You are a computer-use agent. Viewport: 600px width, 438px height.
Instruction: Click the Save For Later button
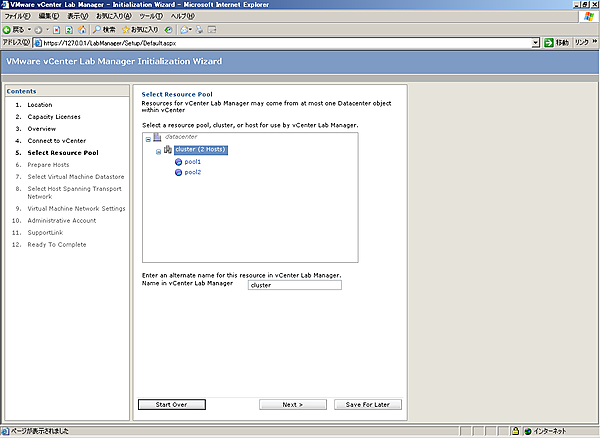click(368, 404)
